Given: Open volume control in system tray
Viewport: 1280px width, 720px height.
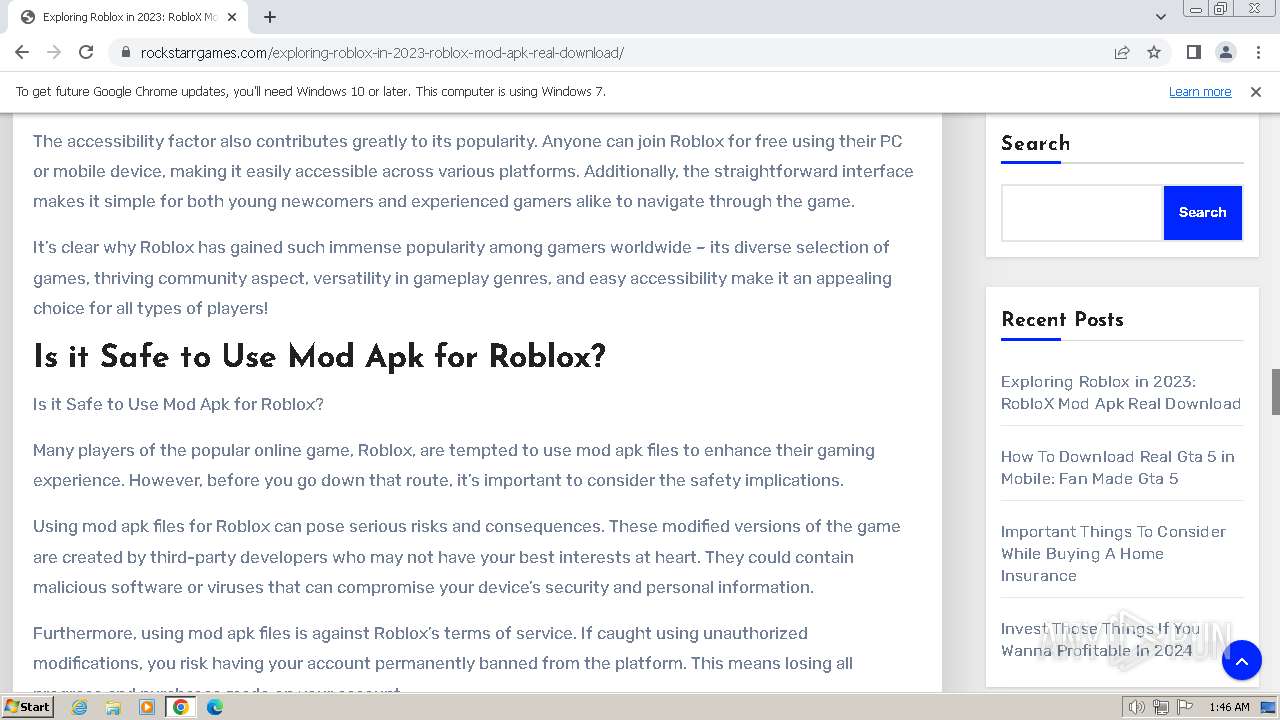Looking at the screenshot, I should coord(1137,707).
